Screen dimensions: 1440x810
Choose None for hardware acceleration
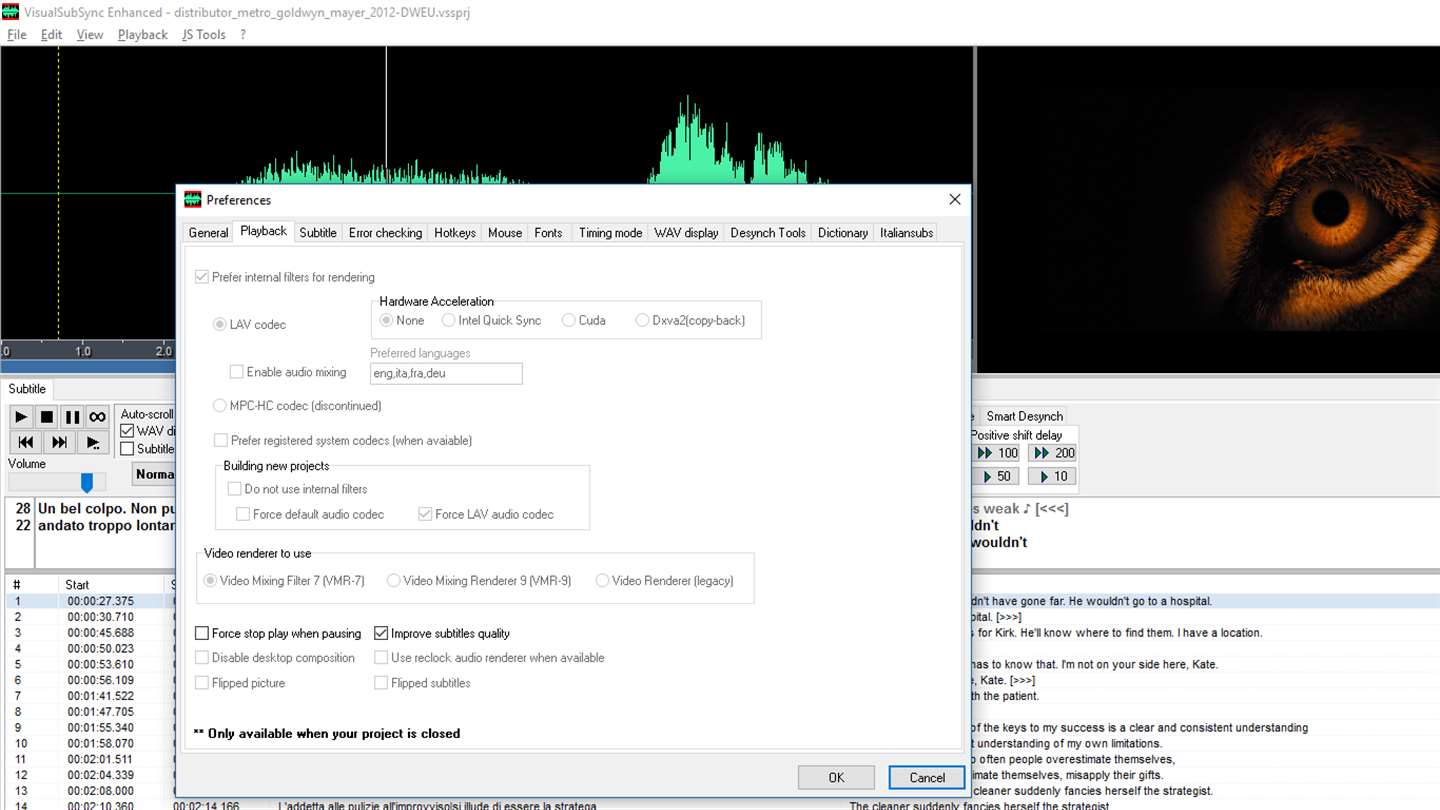(x=386, y=320)
